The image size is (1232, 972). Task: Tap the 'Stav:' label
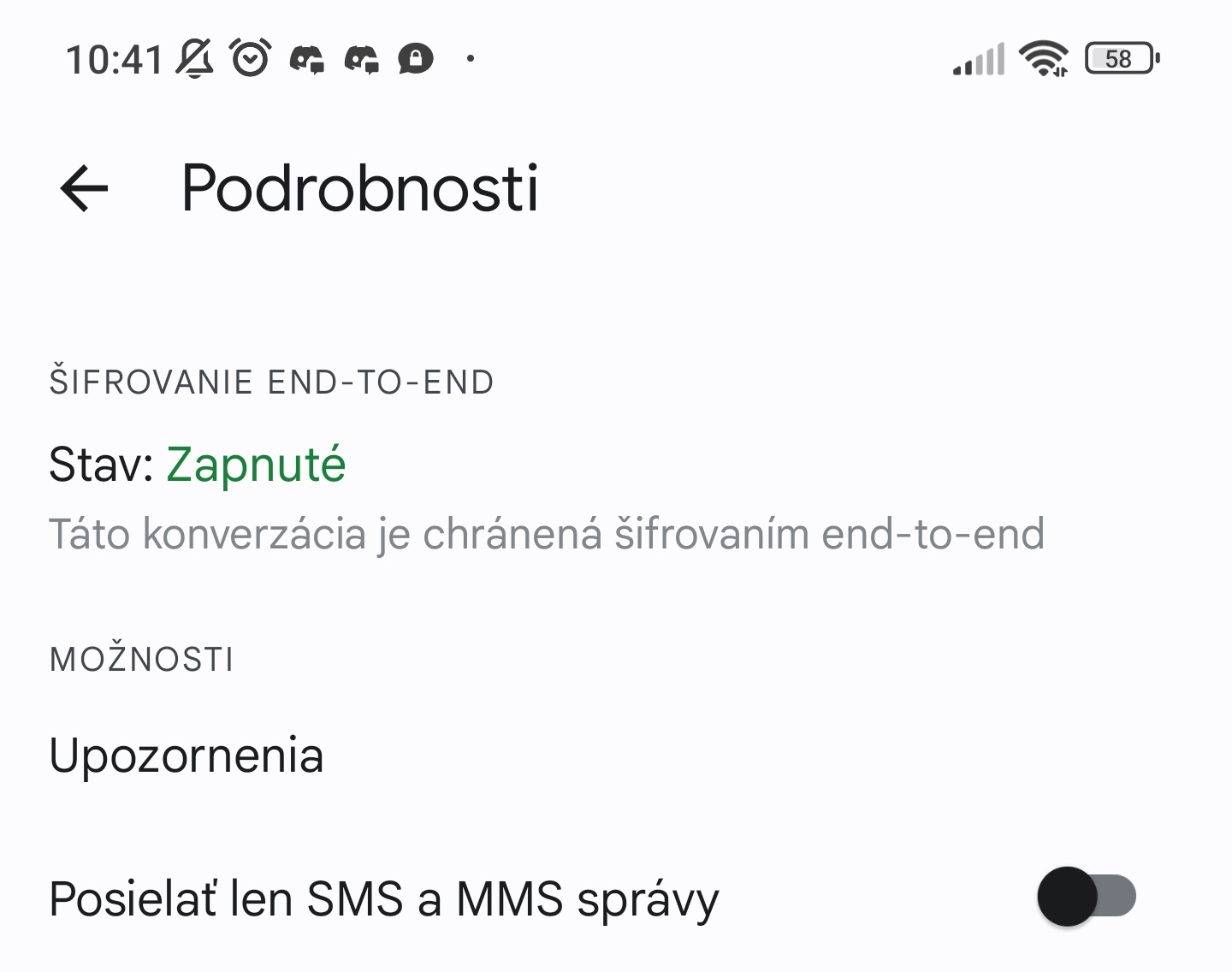point(101,465)
